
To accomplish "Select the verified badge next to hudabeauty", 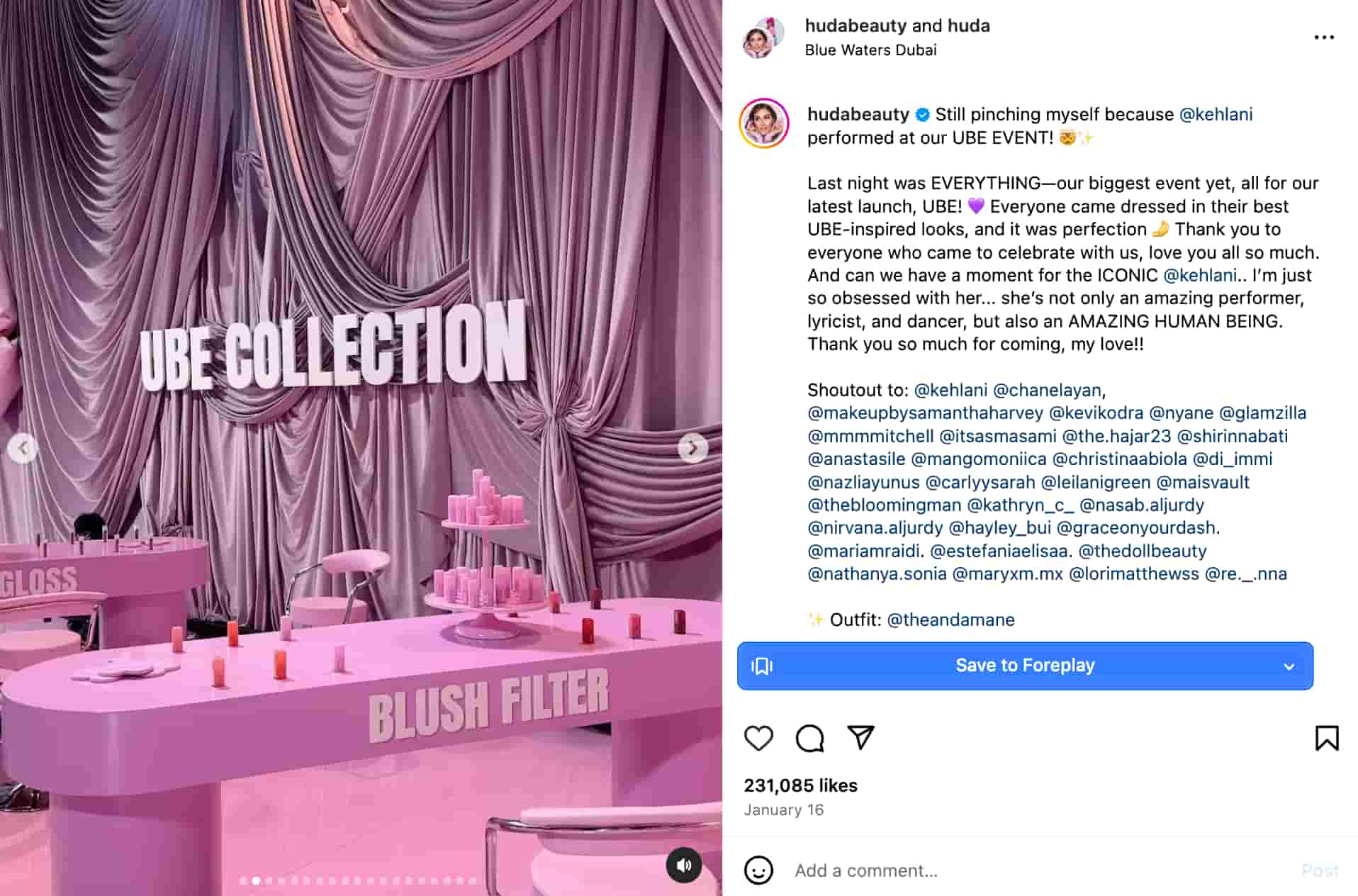I will pyautogui.click(x=923, y=113).
